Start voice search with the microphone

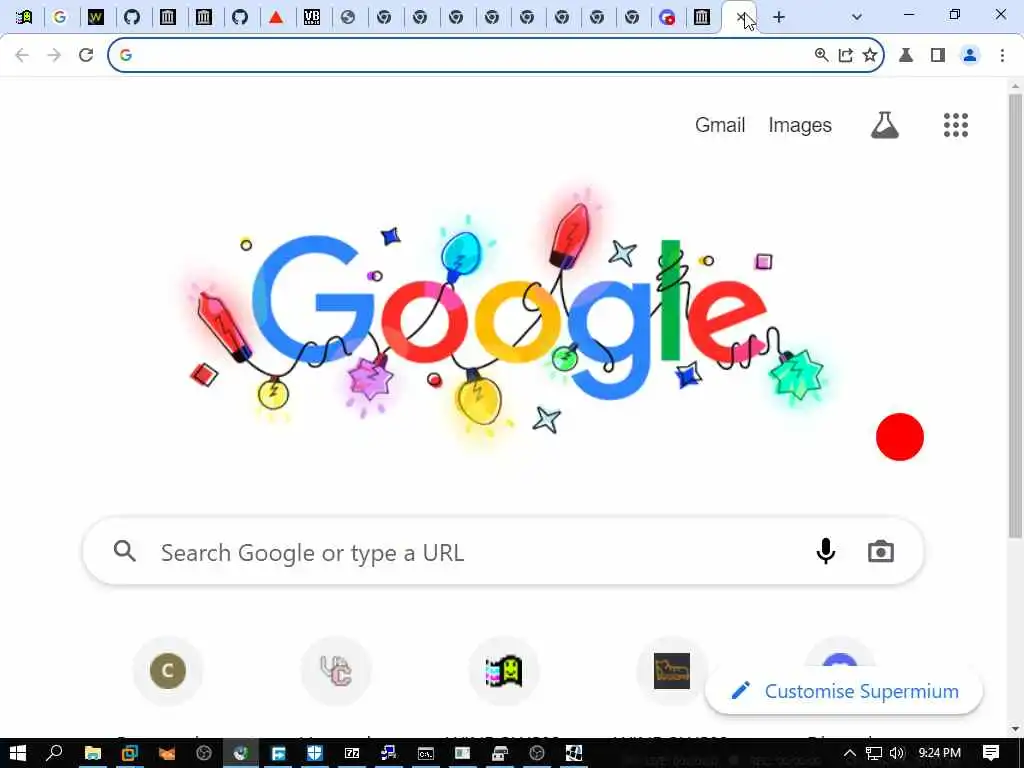click(825, 551)
